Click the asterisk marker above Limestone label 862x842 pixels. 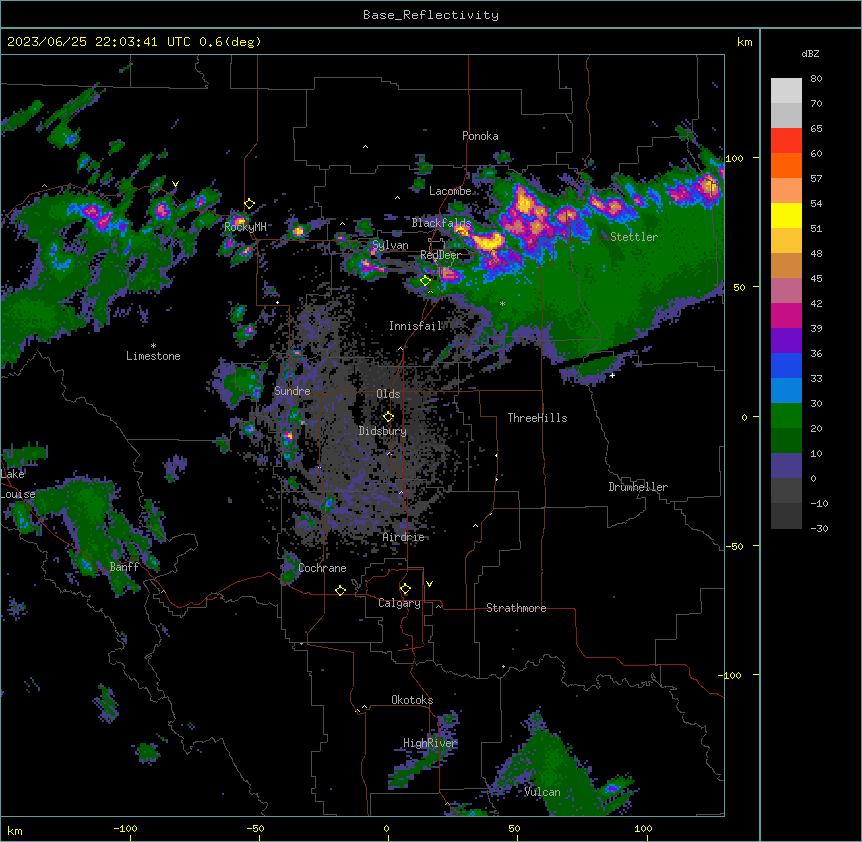(x=153, y=346)
